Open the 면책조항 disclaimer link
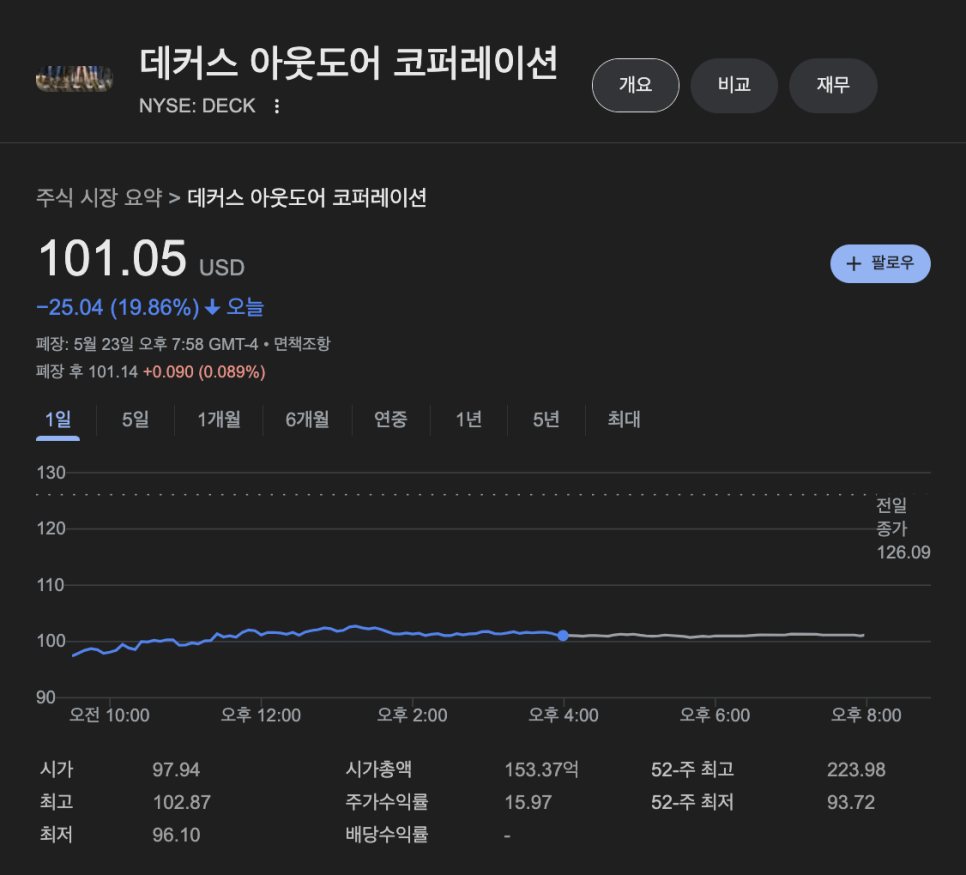This screenshot has height=875, width=966. [x=302, y=344]
